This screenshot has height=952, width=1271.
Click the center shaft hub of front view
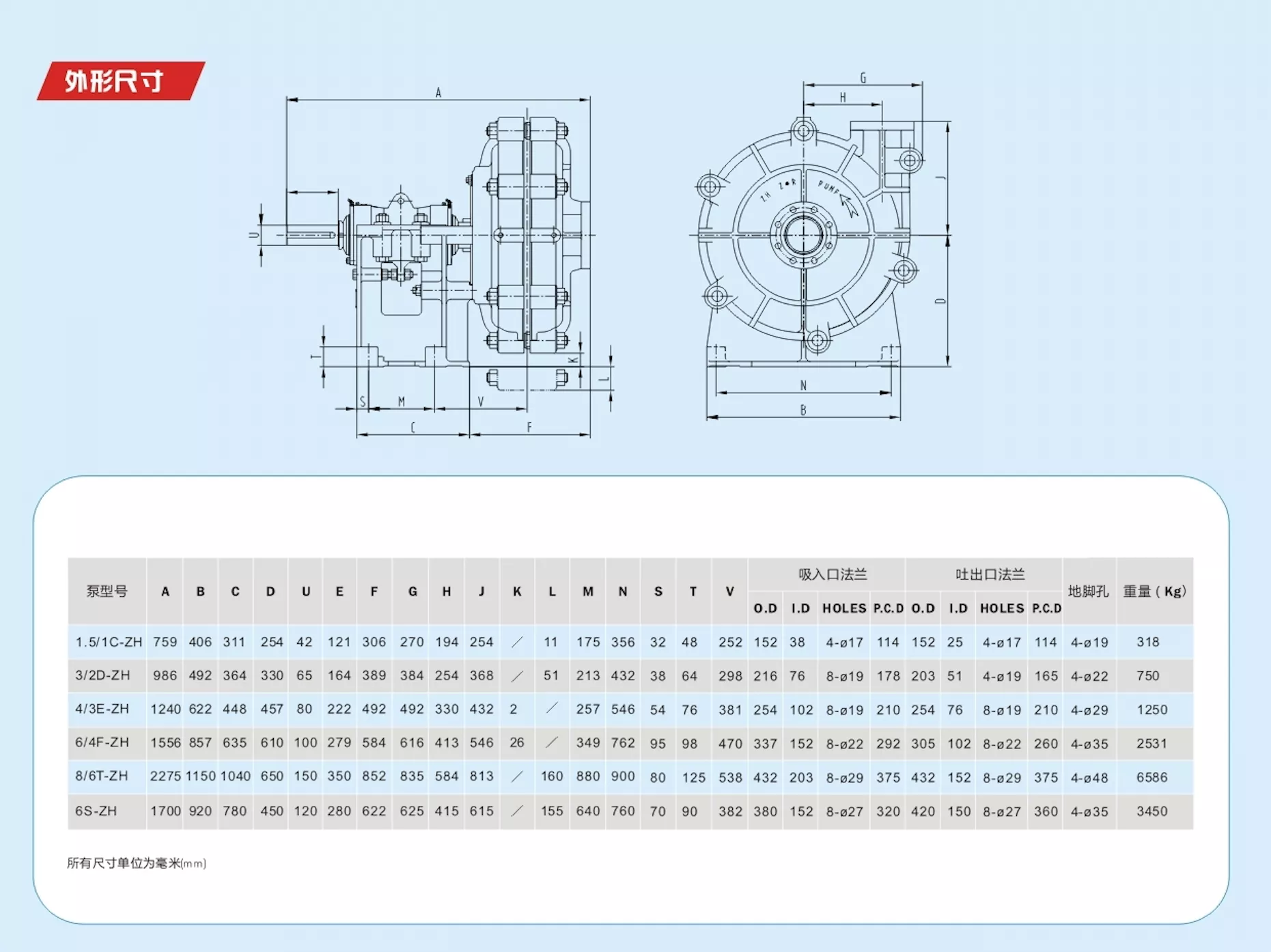803,235
